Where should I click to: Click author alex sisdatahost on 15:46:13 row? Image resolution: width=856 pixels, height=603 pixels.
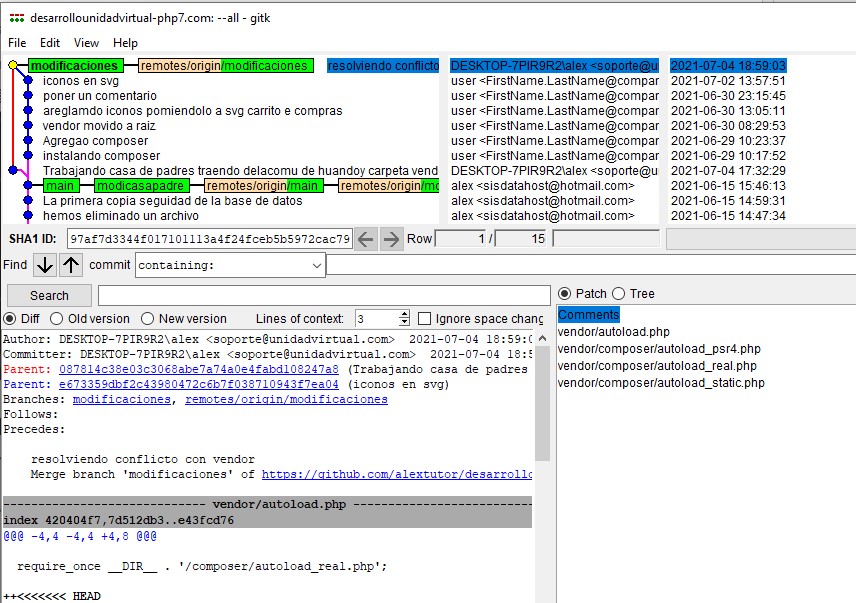tap(543, 186)
